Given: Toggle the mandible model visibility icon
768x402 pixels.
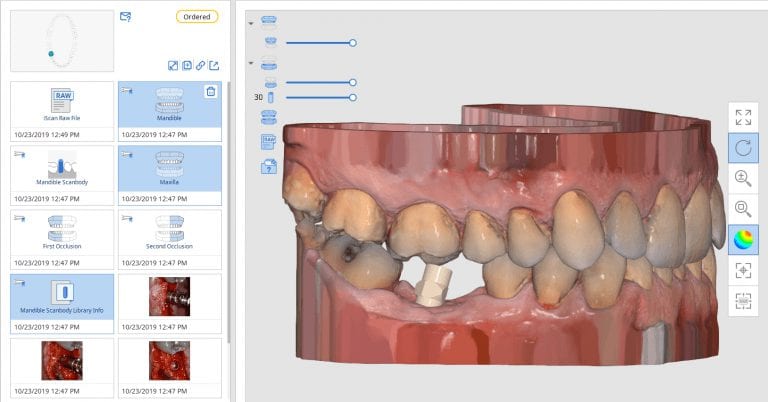Looking at the screenshot, I should click(270, 82).
